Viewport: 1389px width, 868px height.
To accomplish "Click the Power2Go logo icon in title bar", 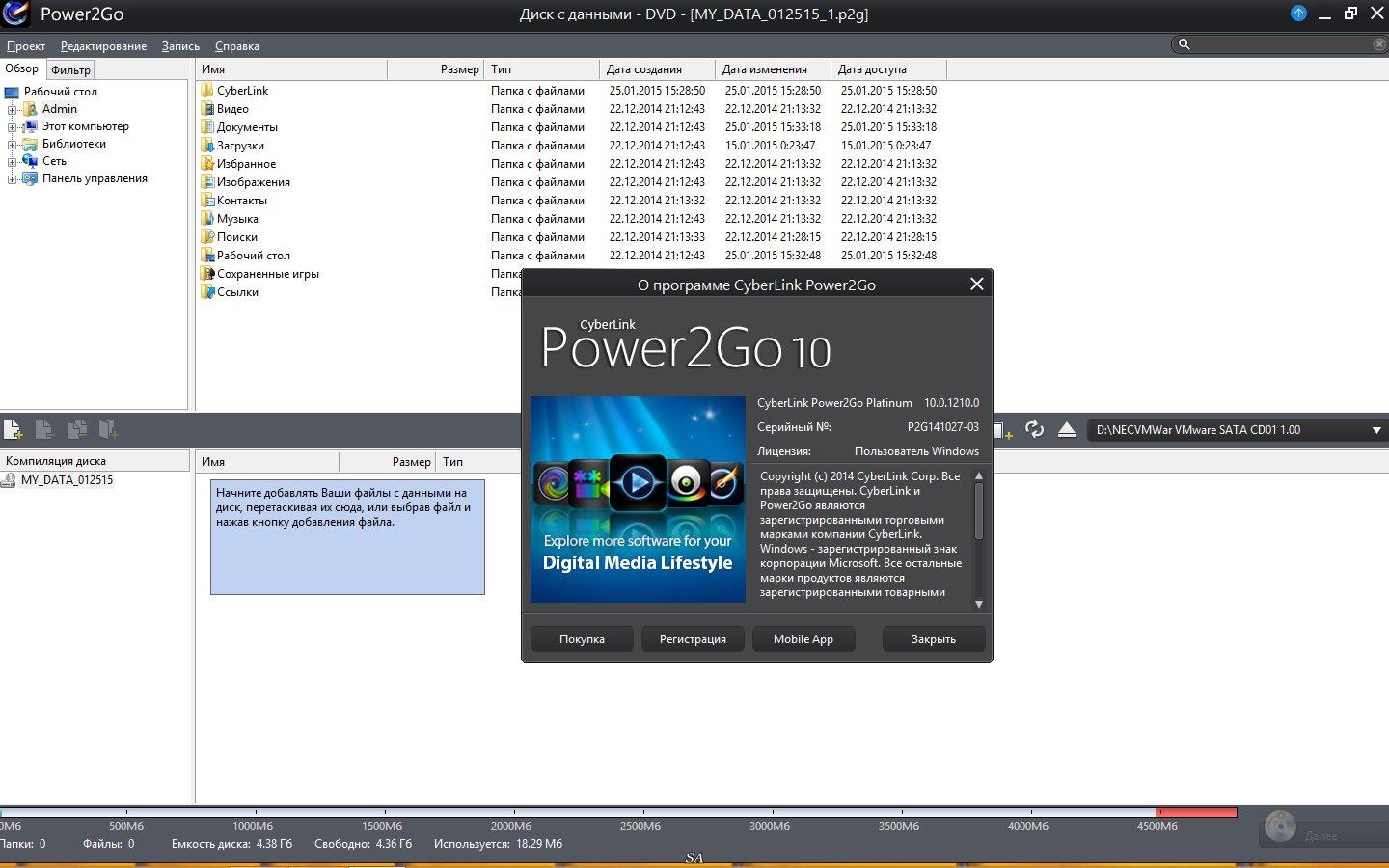I will pos(15,14).
